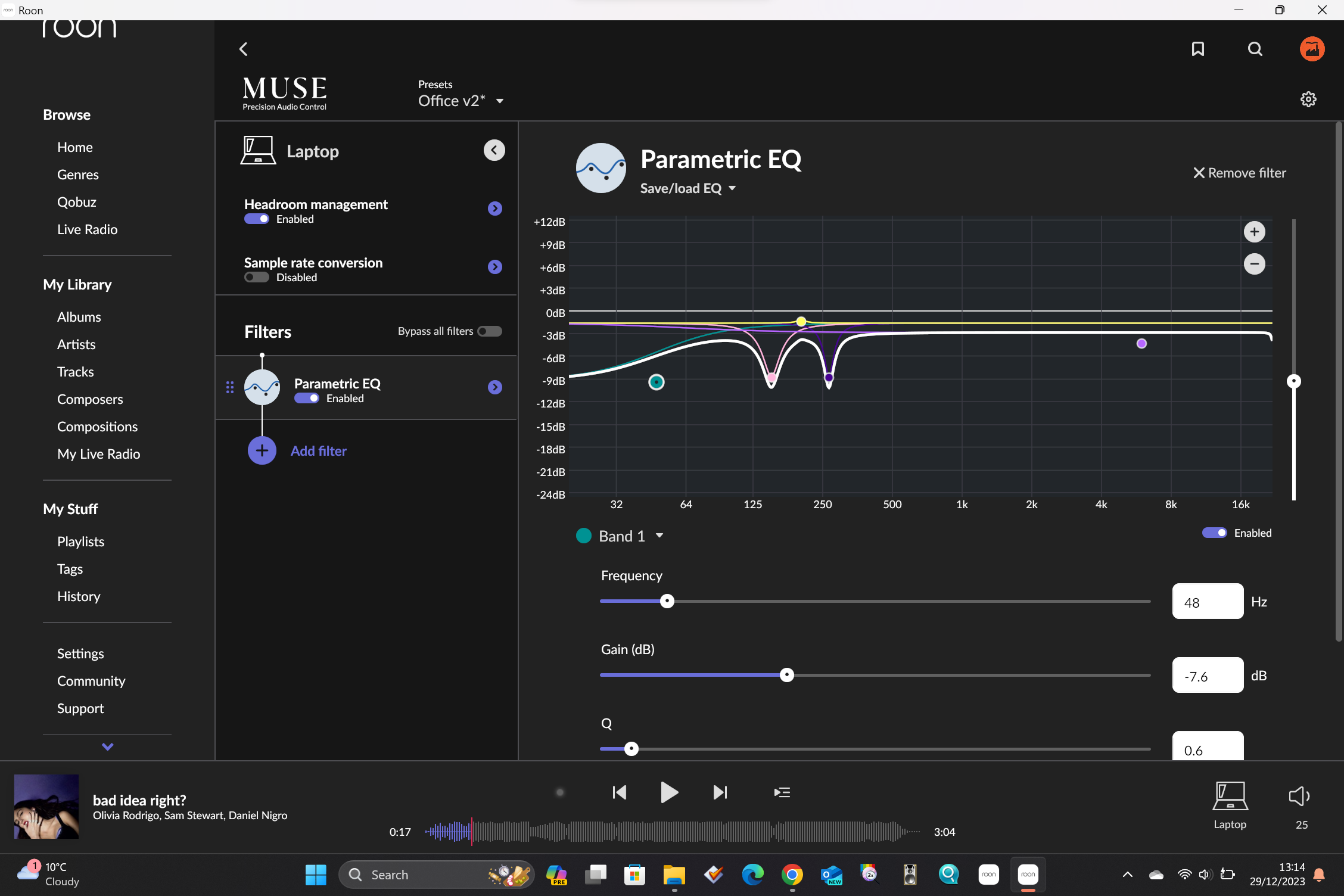Click the back arrow above MUSE

243,49
